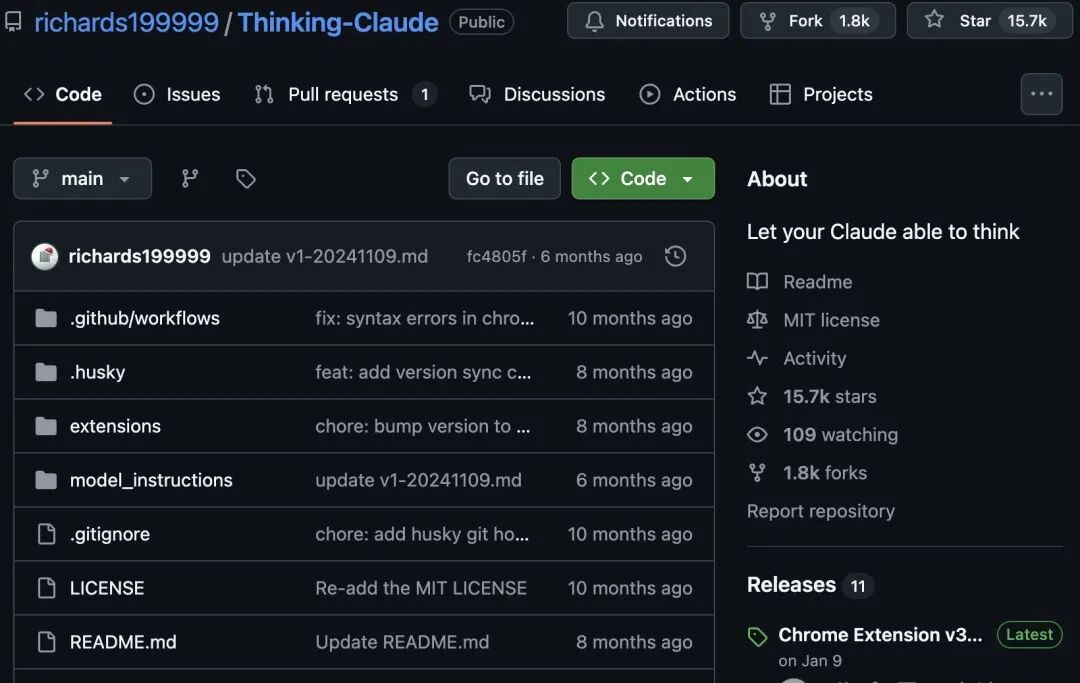The height and width of the screenshot is (683, 1080).
Task: Click richards199999 avatar in commit row
Action: coord(45,256)
